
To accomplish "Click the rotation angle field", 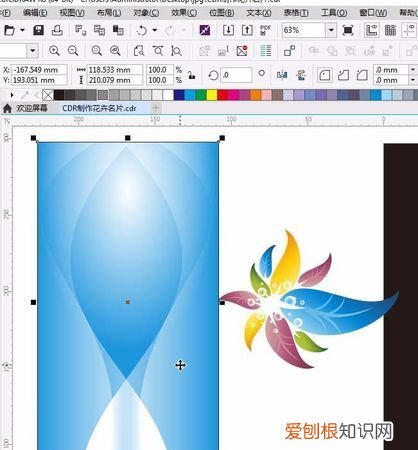I will [236, 75].
